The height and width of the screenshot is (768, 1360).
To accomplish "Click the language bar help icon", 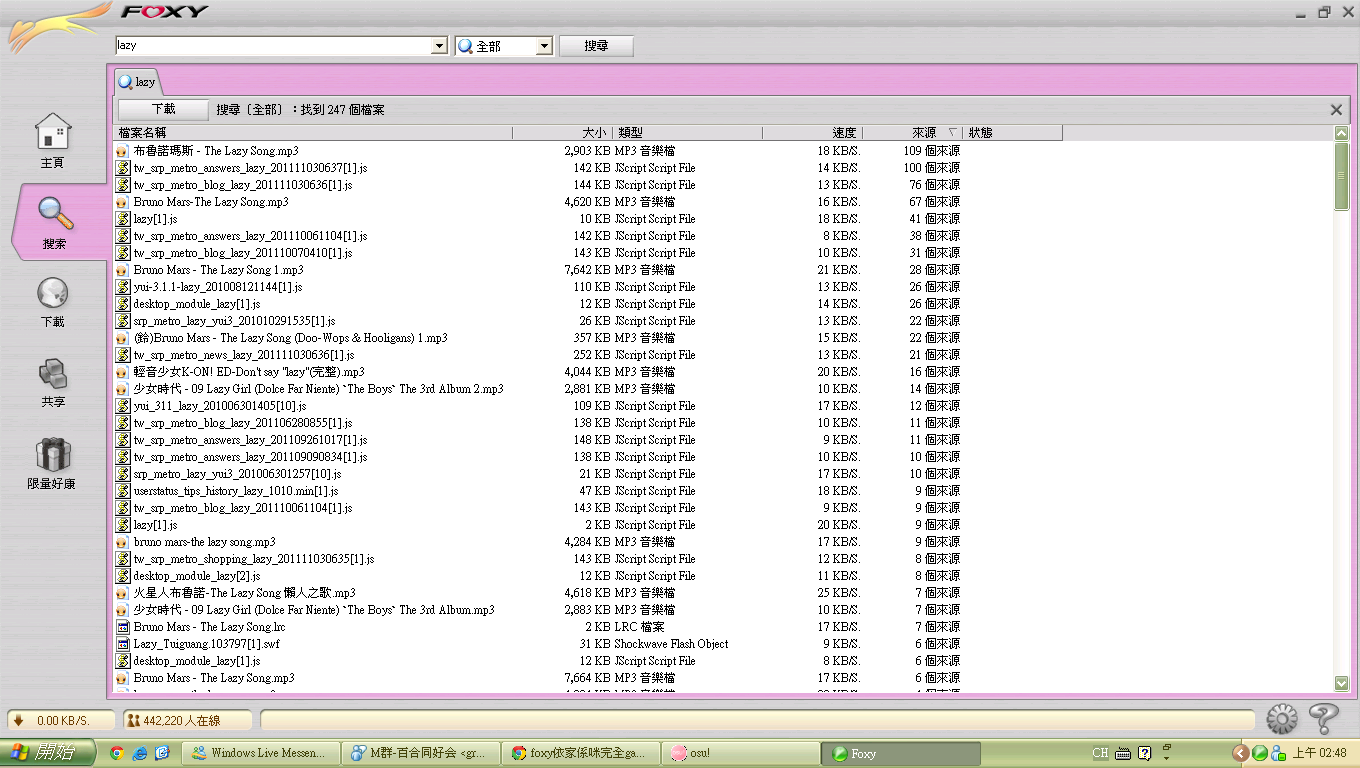I will (x=1145, y=753).
